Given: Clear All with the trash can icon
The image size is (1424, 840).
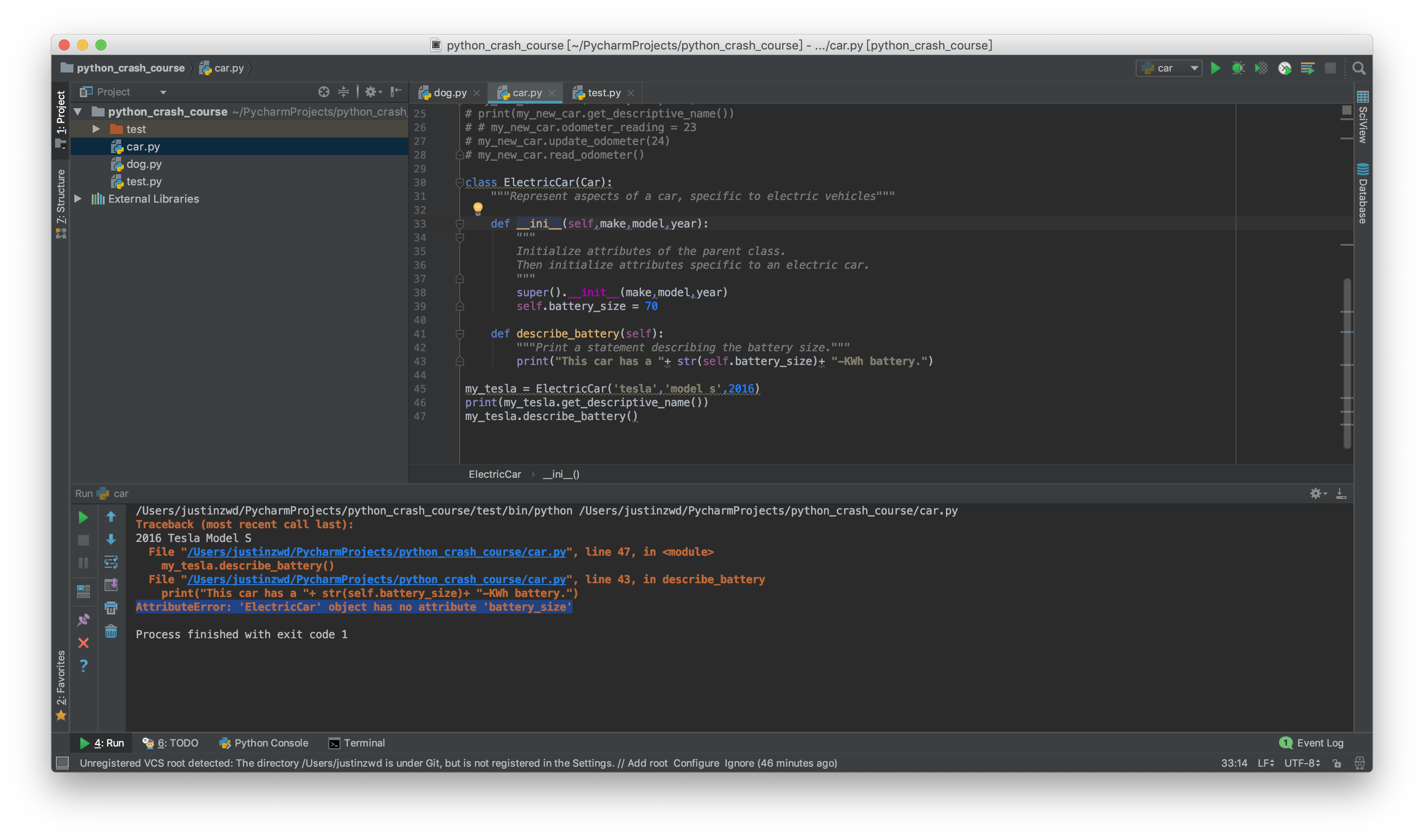Looking at the screenshot, I should click(x=111, y=632).
